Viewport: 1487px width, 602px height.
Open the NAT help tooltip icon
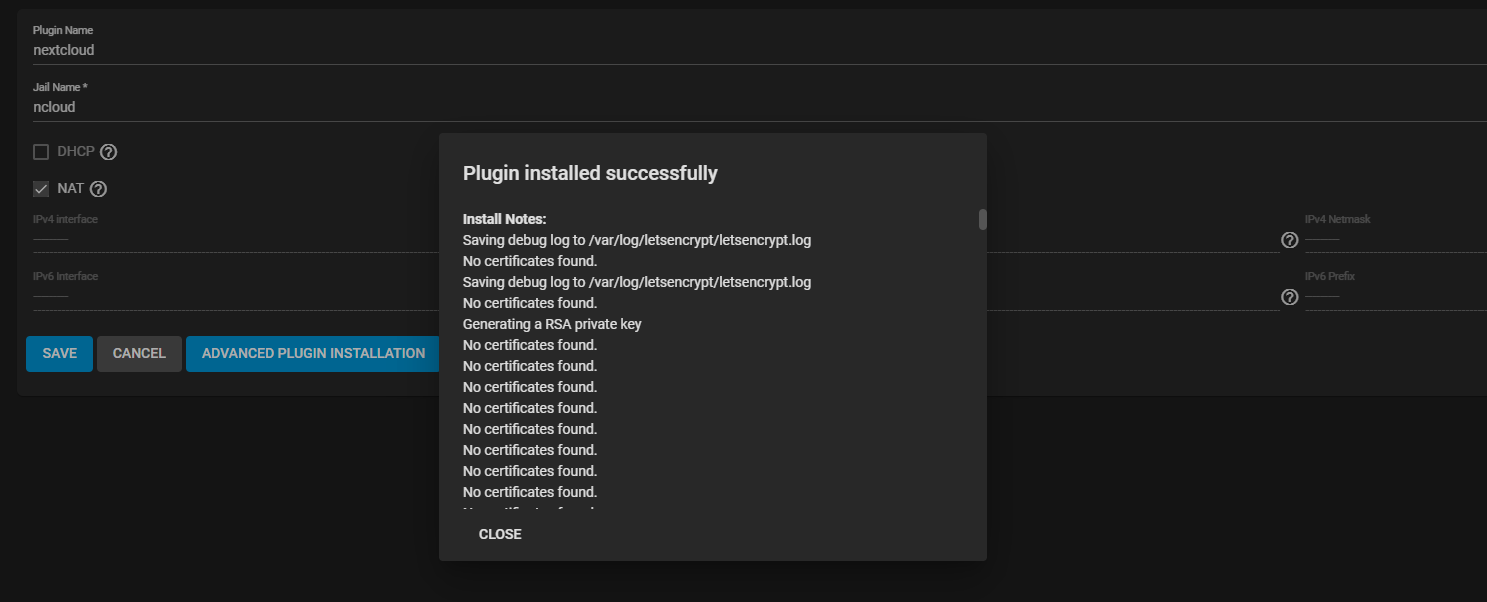click(98, 189)
